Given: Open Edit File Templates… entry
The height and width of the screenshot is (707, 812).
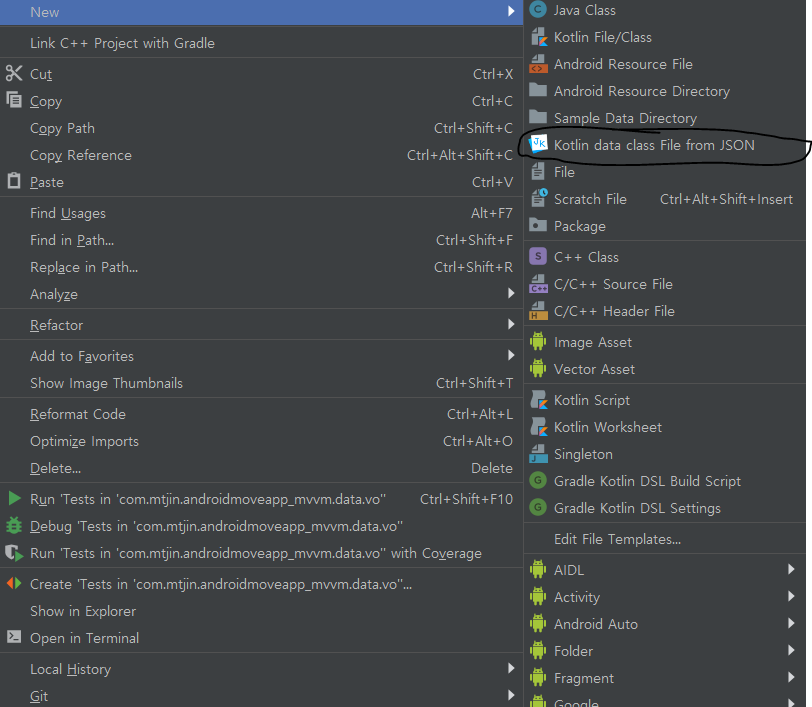Looking at the screenshot, I should pyautogui.click(x=665, y=539).
